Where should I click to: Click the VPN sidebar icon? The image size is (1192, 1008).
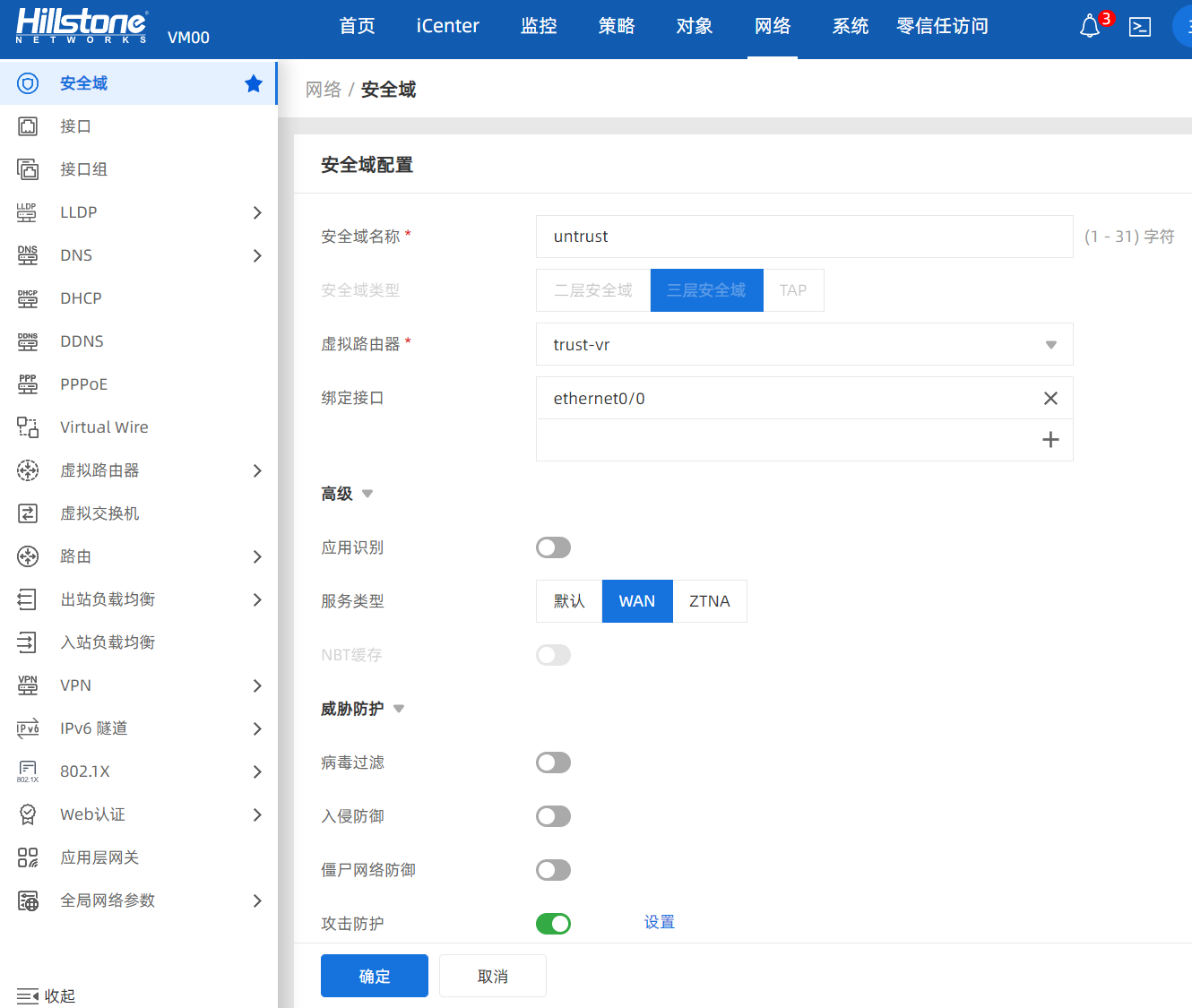click(x=28, y=685)
